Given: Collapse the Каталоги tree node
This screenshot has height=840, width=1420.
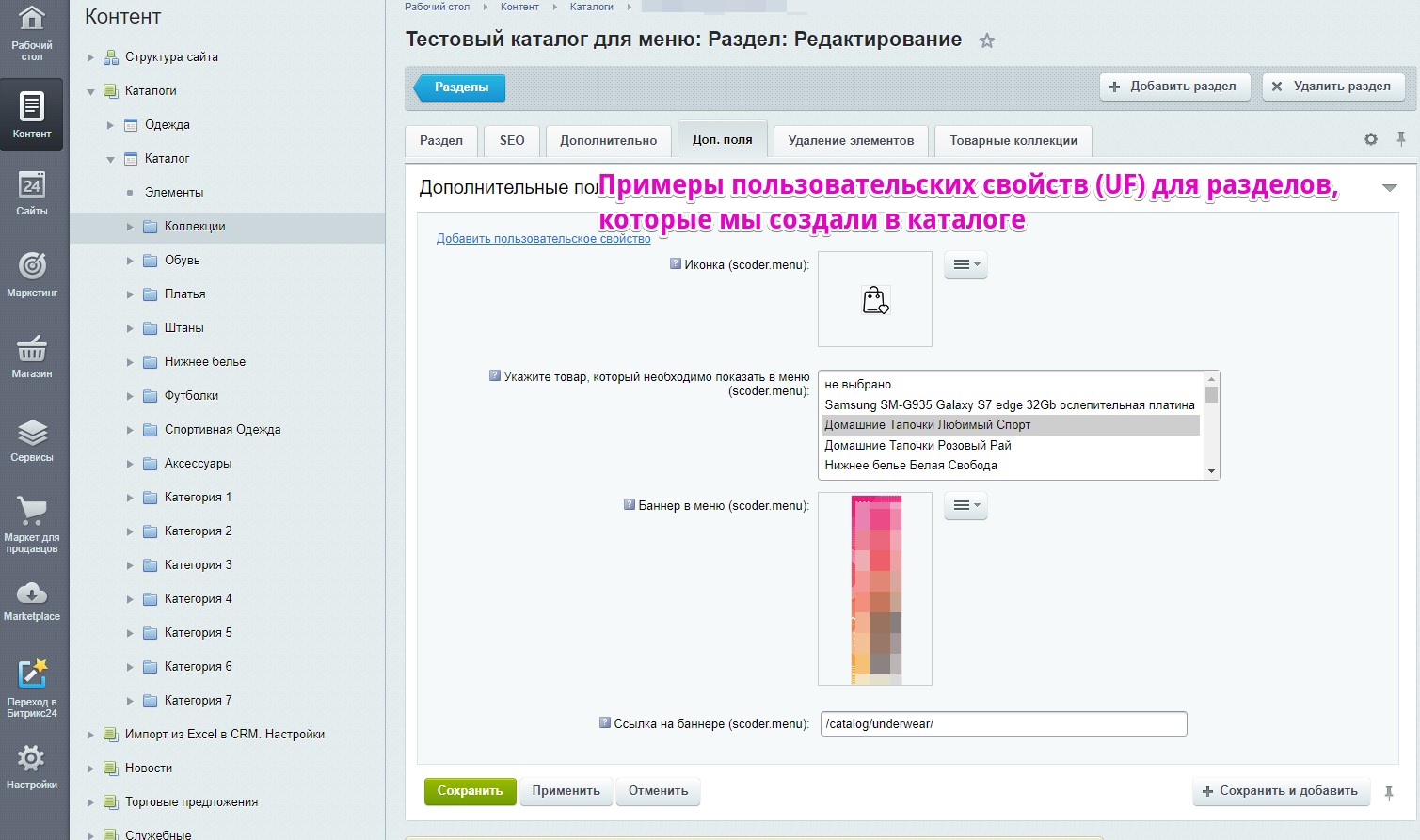Looking at the screenshot, I should [91, 91].
